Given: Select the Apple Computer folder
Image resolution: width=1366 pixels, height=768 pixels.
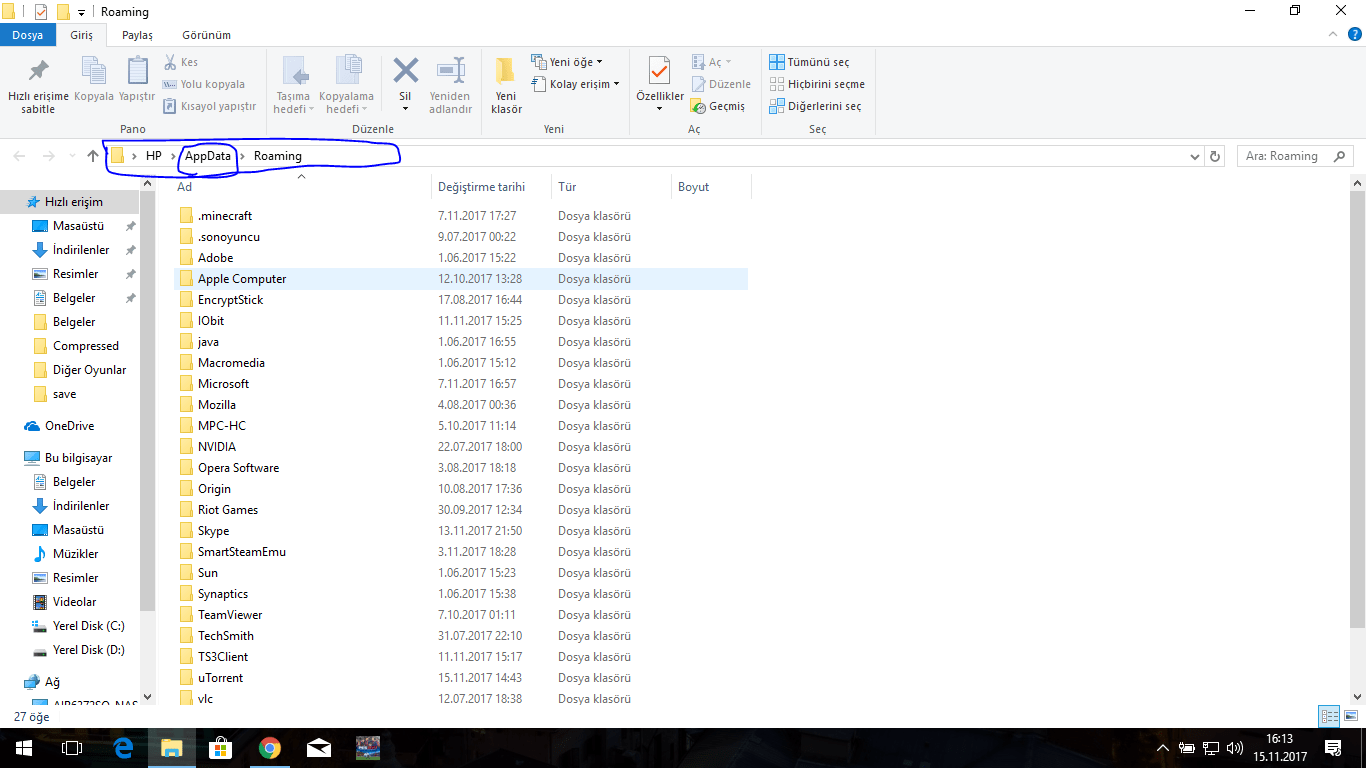Looking at the screenshot, I should [x=242, y=279].
